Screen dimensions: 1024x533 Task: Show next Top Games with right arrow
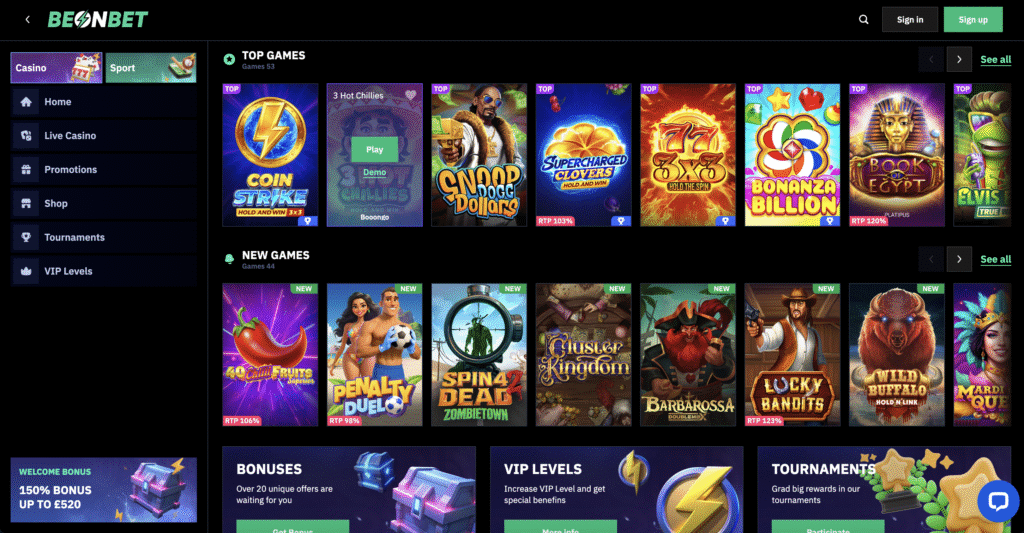click(959, 59)
